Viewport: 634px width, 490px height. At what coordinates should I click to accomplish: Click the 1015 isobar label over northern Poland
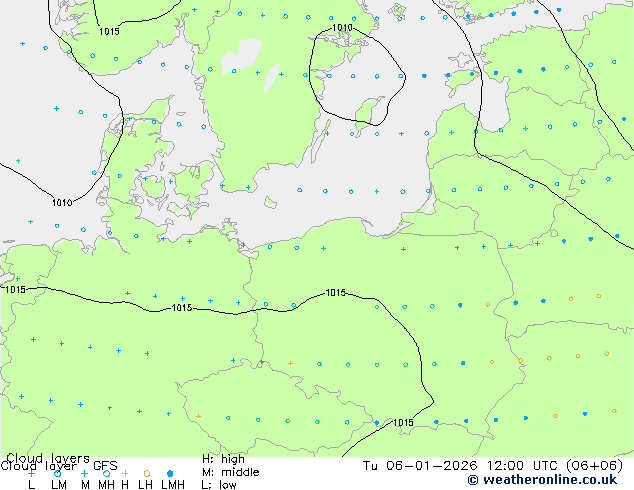336,293
